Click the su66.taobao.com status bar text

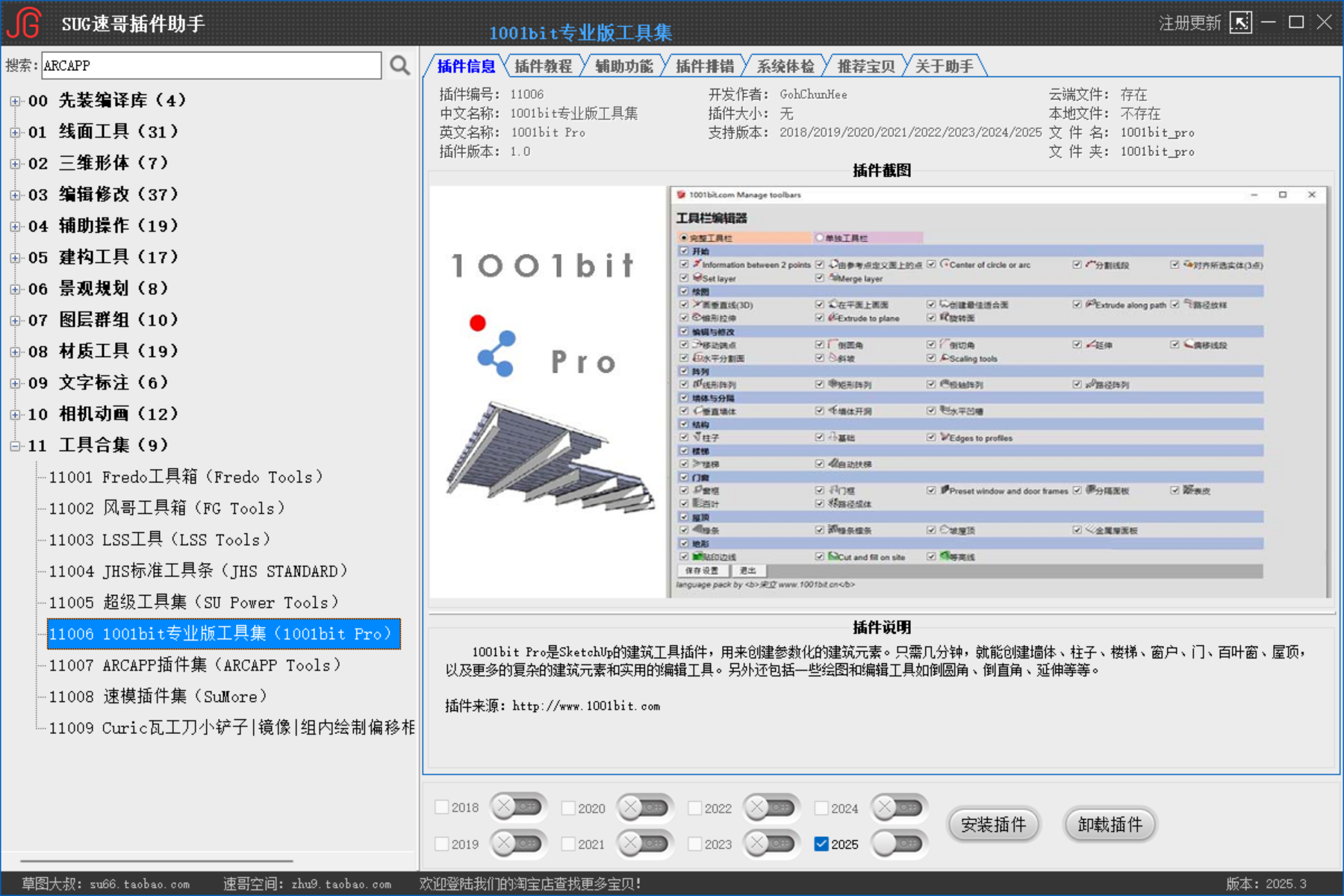click(x=140, y=884)
